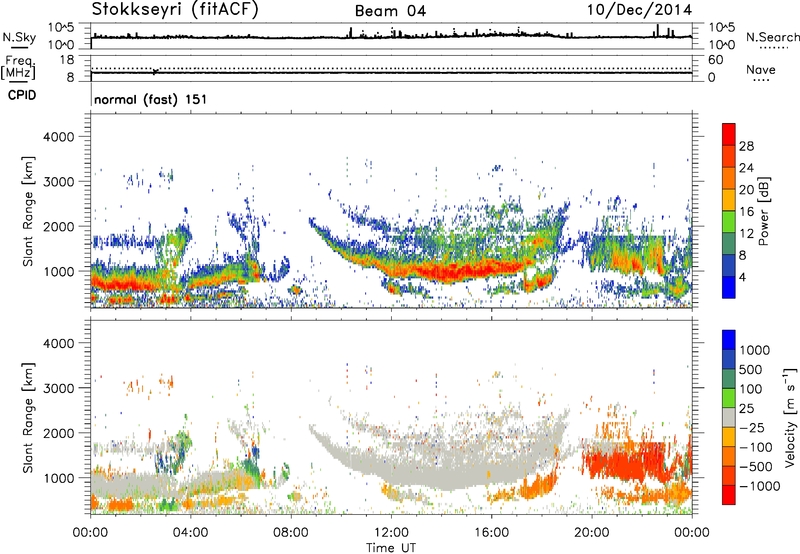Click the "60" tick on the right Nave axis

[x=715, y=60]
